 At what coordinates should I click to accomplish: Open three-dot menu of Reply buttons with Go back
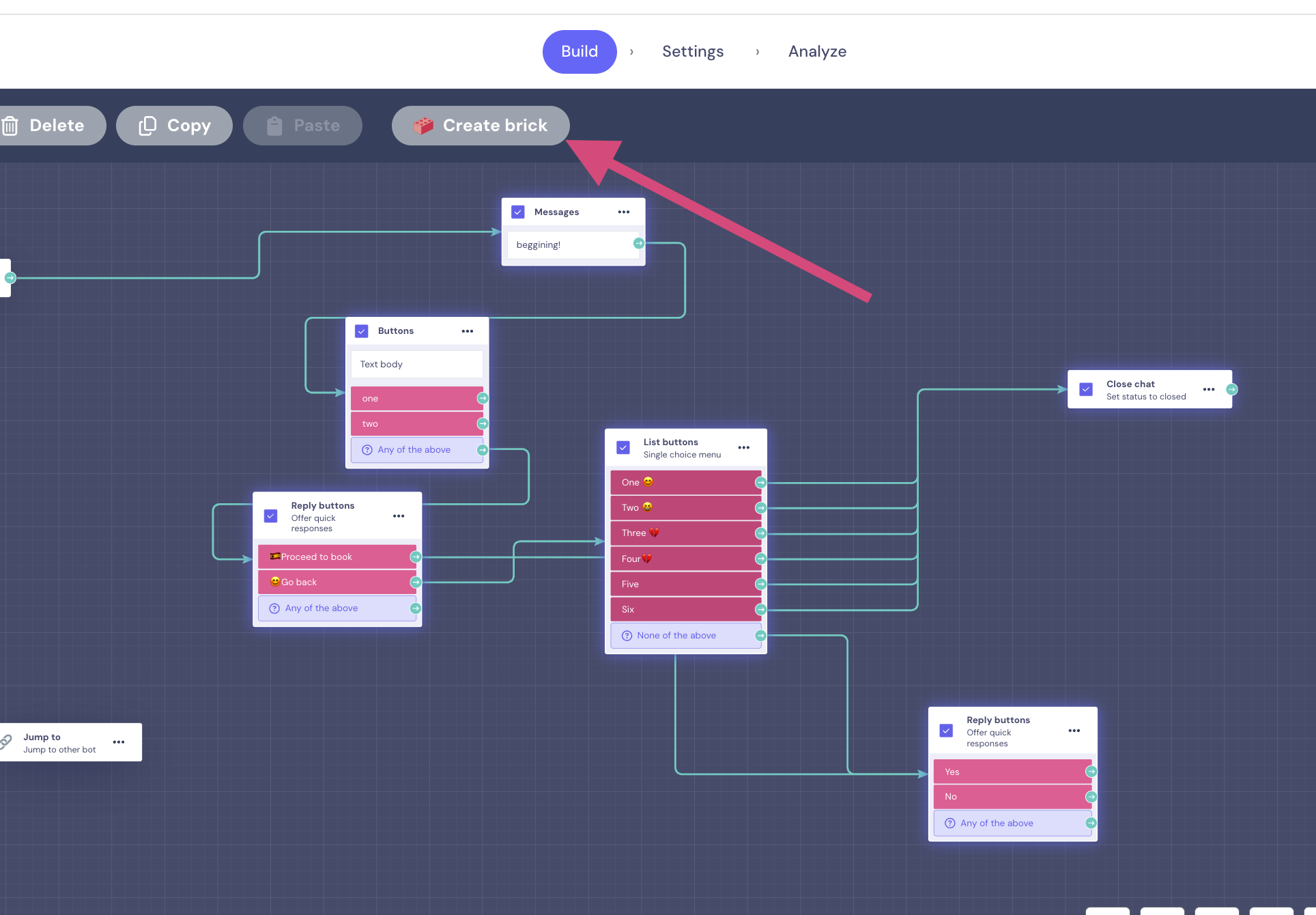tap(399, 516)
